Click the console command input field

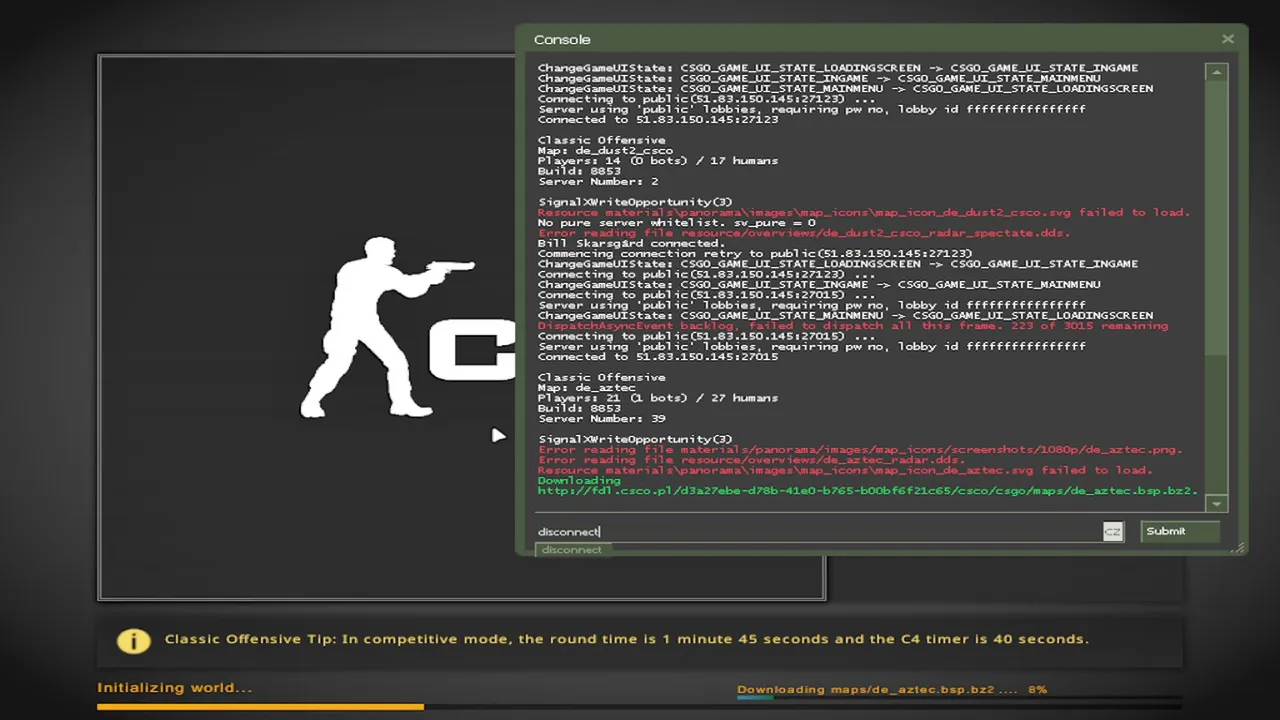(x=819, y=531)
